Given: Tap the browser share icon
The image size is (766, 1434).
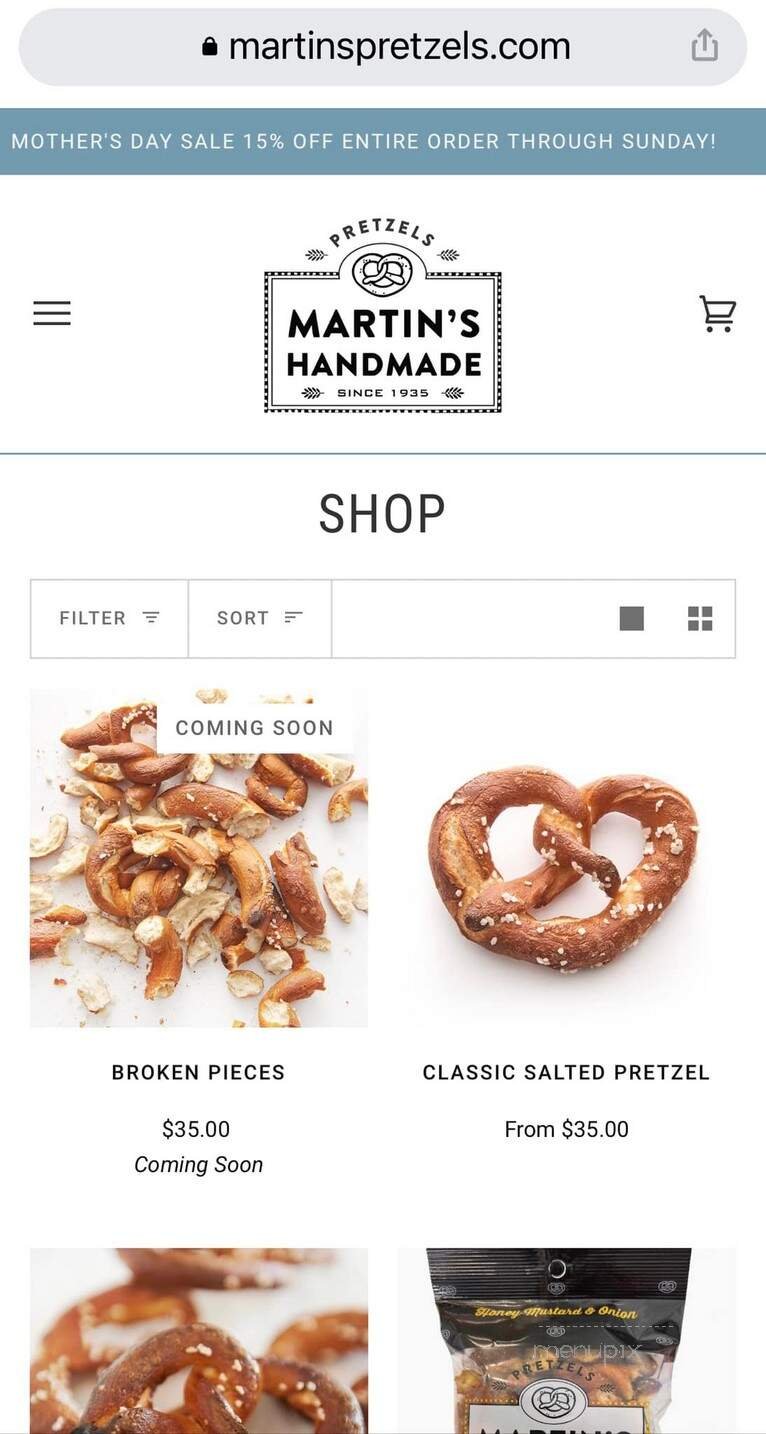Looking at the screenshot, I should [705, 45].
